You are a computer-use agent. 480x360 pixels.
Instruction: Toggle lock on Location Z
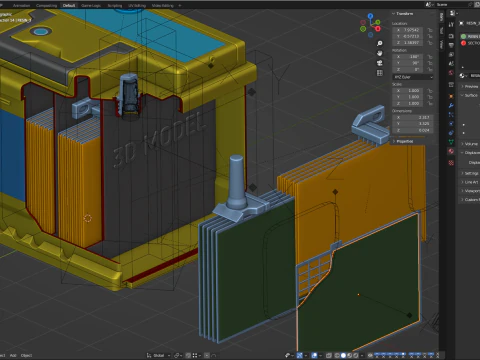(x=430, y=43)
